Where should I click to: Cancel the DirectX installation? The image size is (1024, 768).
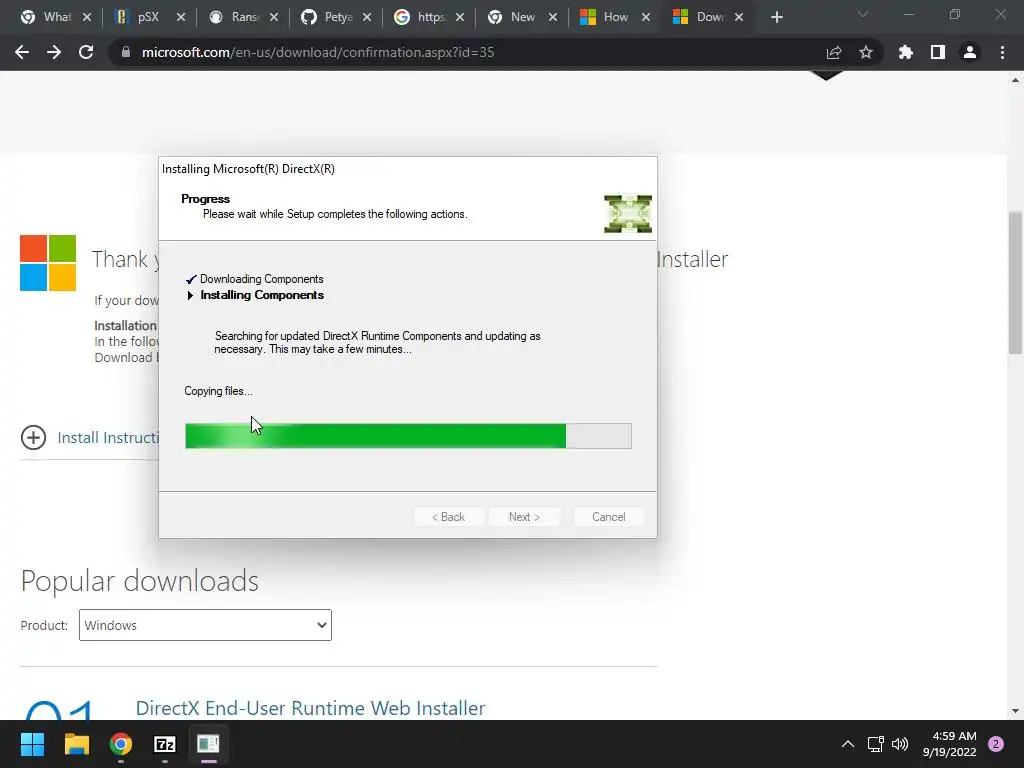pos(609,517)
